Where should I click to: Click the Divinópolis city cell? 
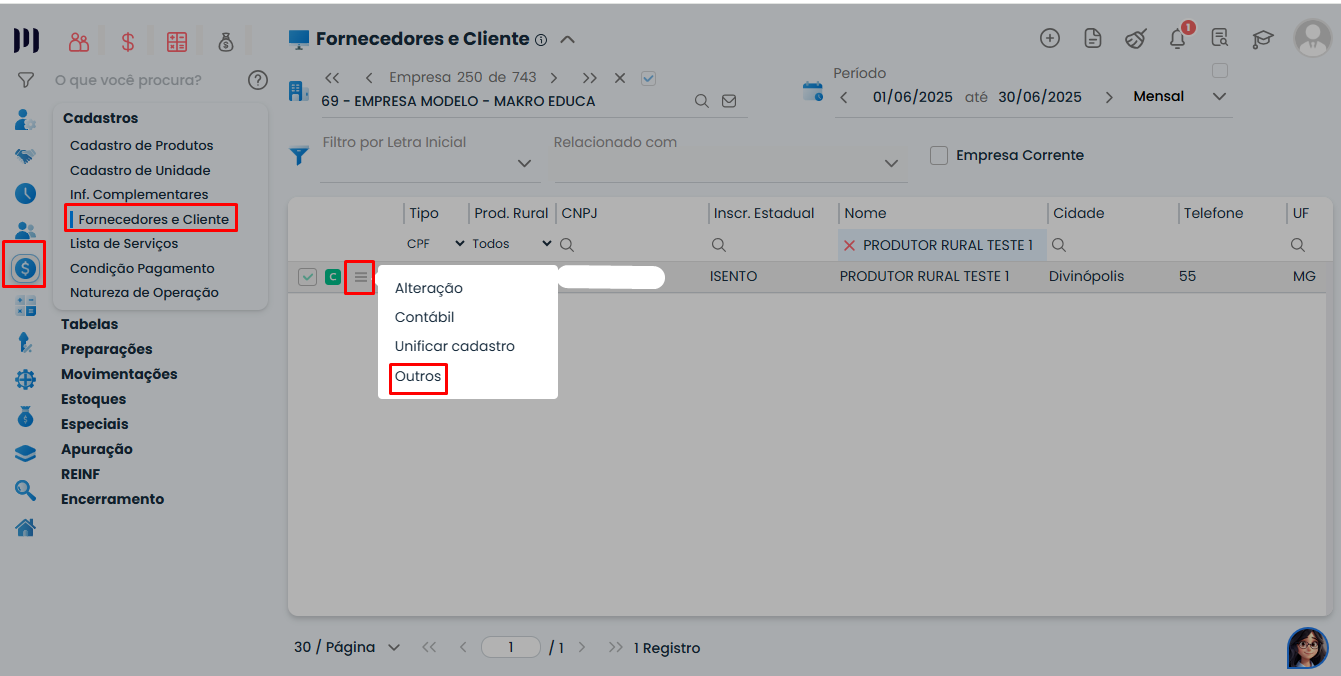[1087, 276]
